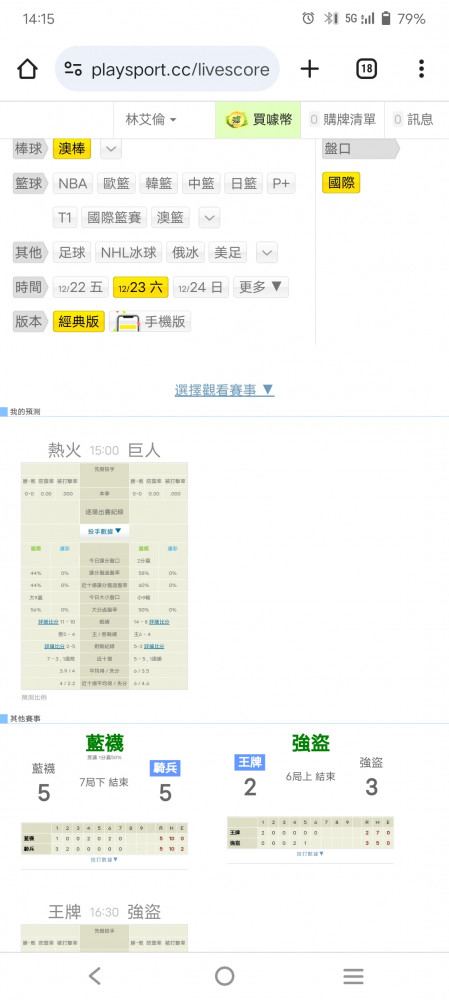Tap the browser home icon
Screen dimensions: 449x1000
(27, 69)
